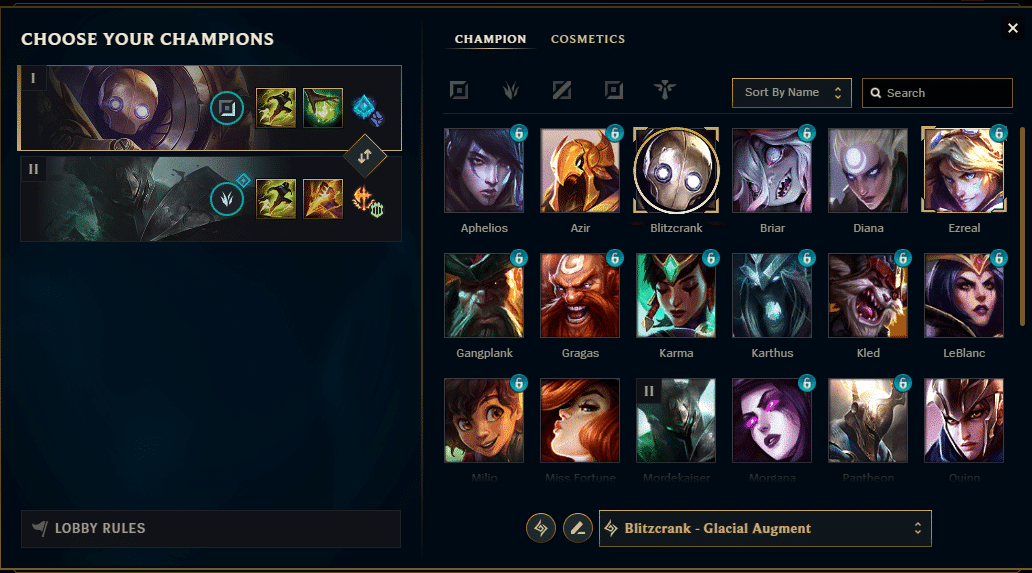Viewport: 1032px width, 573px height.
Task: Select the second summoner spell on Mordekaiser slot
Action: tap(322, 199)
